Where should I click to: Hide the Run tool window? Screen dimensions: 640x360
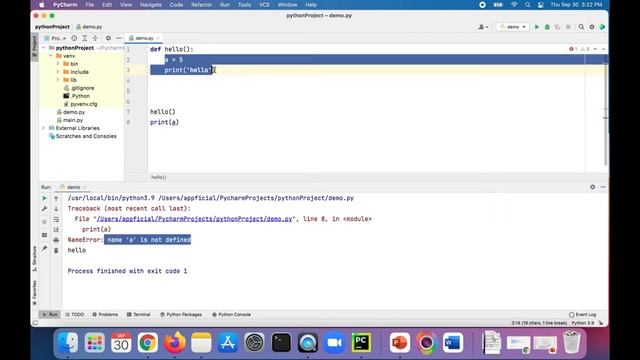(x=603, y=187)
